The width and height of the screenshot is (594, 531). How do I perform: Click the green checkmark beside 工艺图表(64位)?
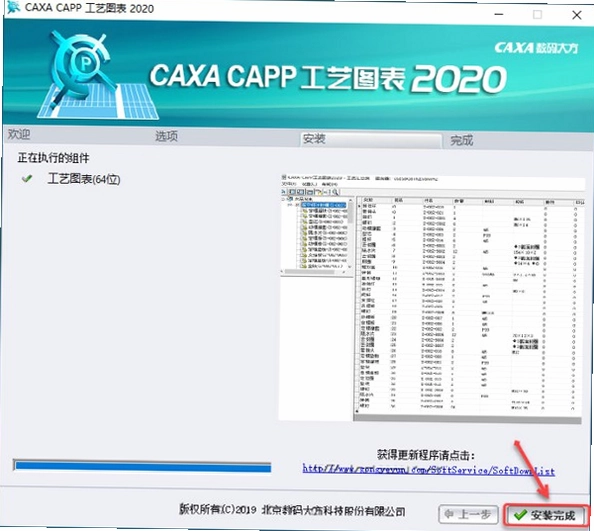(27, 178)
